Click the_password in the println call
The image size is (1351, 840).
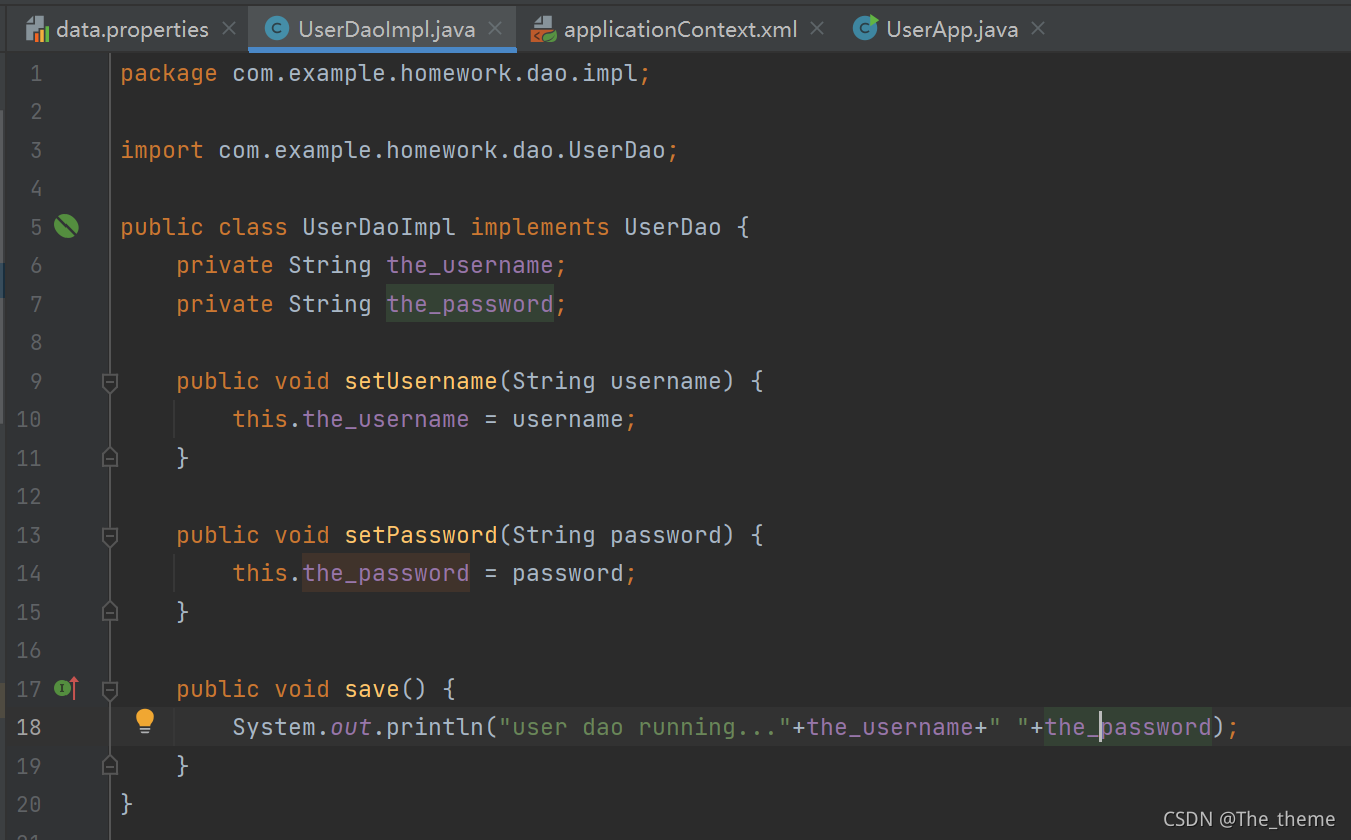point(1128,727)
